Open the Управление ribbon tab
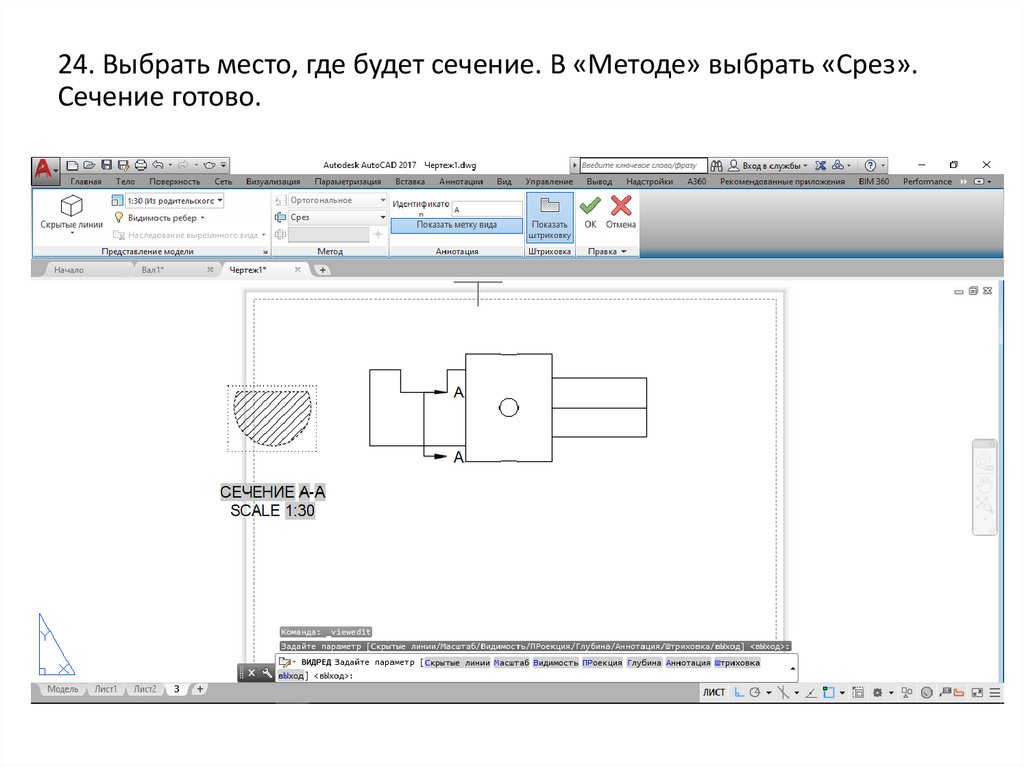Image resolution: width=1024 pixels, height=767 pixels. coord(549,182)
